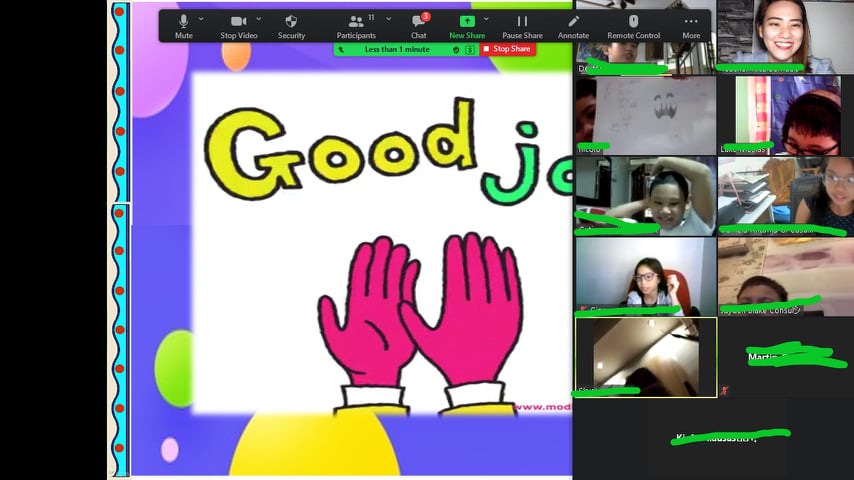Open Chat with 3 unread messages

[419, 26]
